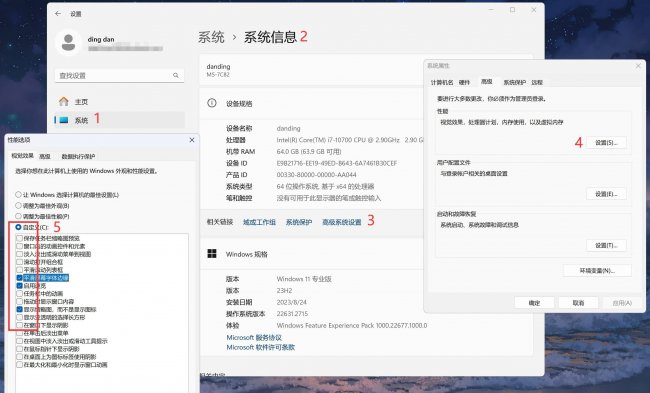Uncheck 平滑屏幕字体边缘 checkbox

19,278
